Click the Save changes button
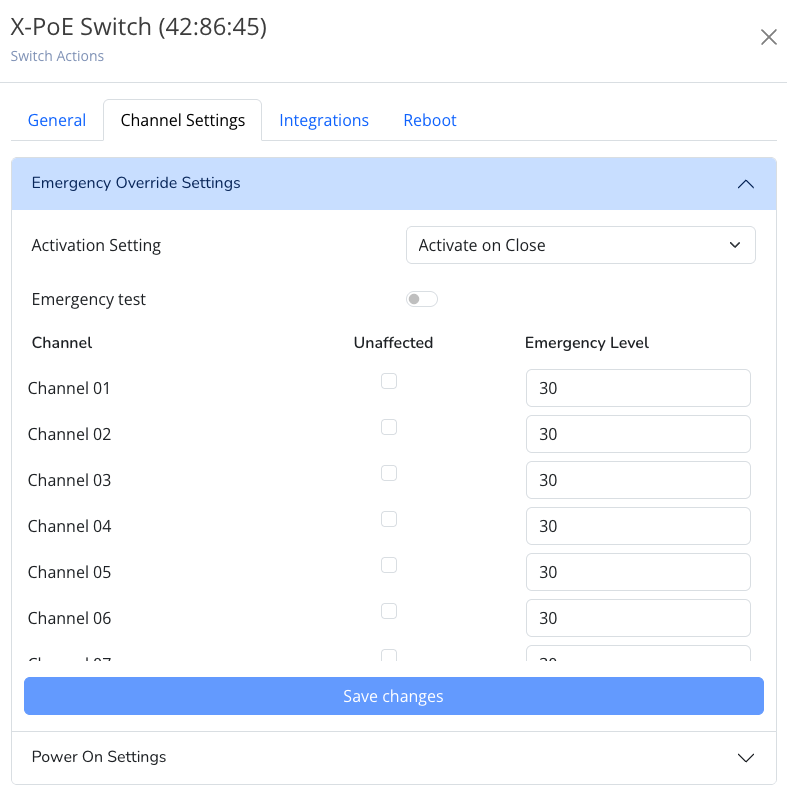 (x=393, y=696)
